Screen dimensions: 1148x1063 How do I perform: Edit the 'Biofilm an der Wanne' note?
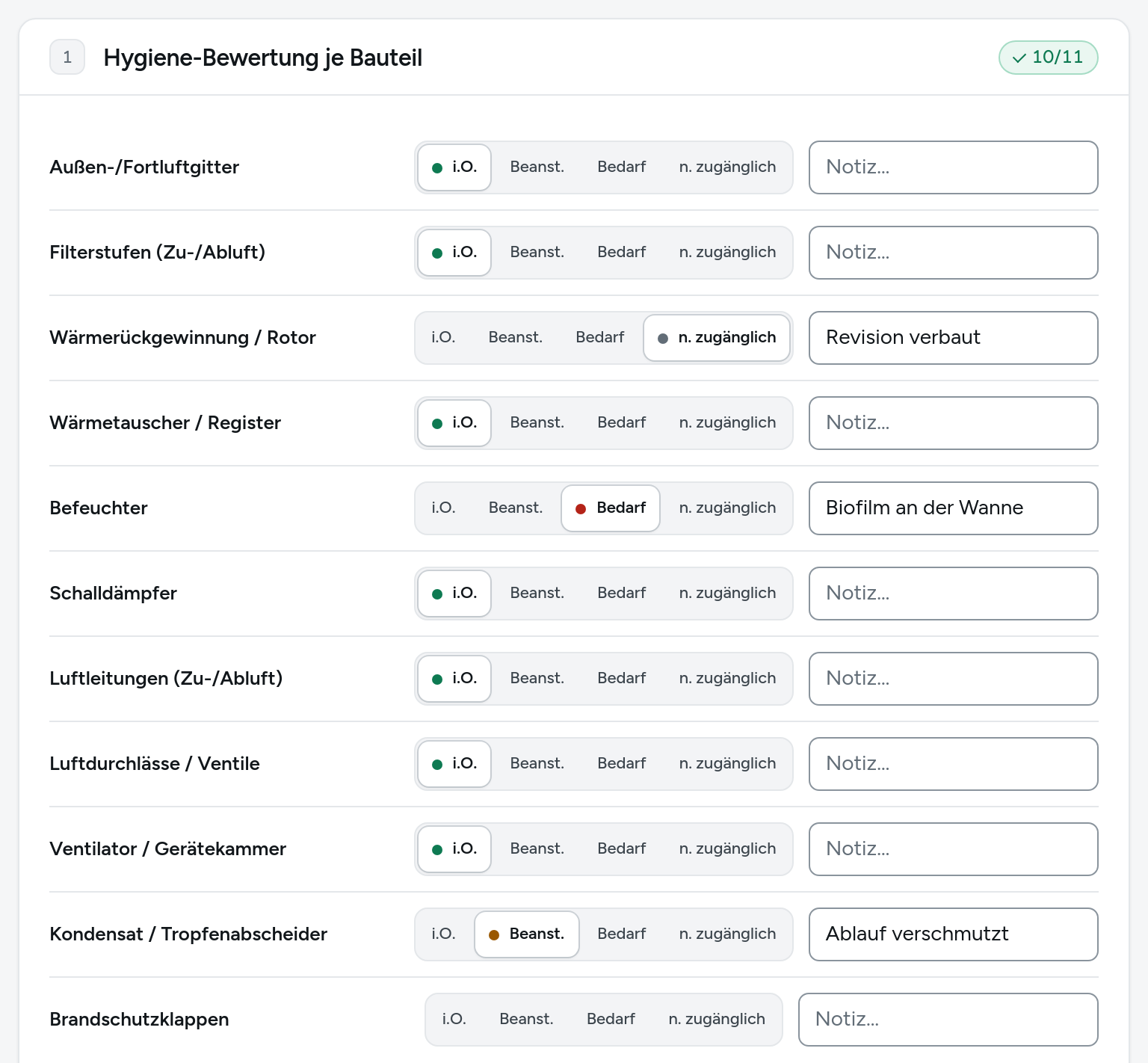[x=954, y=508]
